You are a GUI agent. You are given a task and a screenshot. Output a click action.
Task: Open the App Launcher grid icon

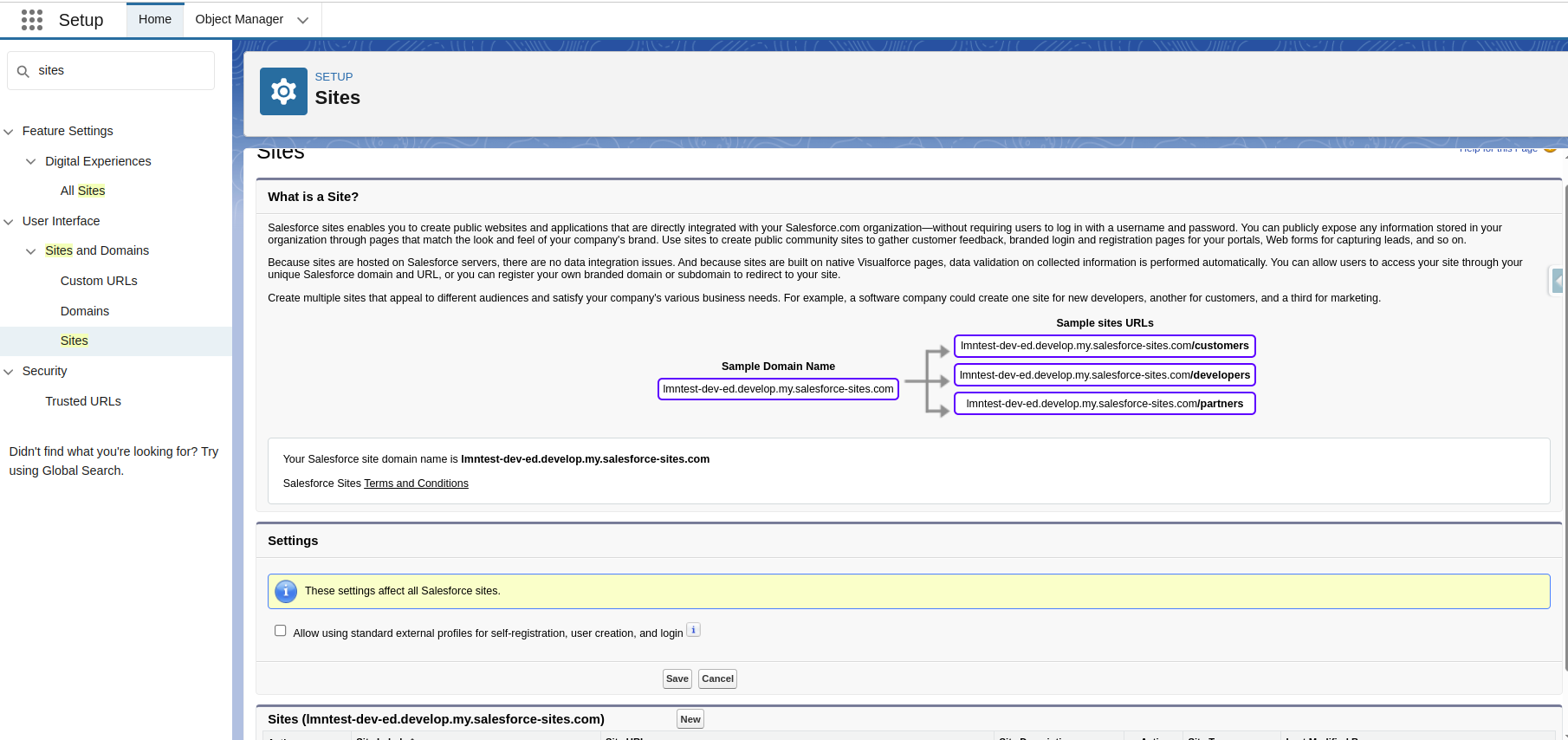click(32, 20)
